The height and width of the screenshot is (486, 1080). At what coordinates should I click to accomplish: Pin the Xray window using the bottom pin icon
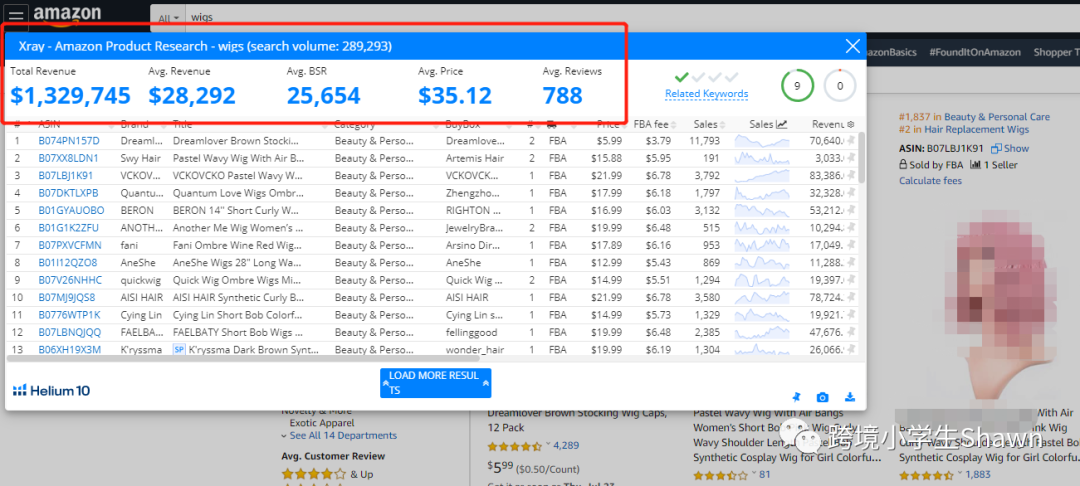coord(796,397)
